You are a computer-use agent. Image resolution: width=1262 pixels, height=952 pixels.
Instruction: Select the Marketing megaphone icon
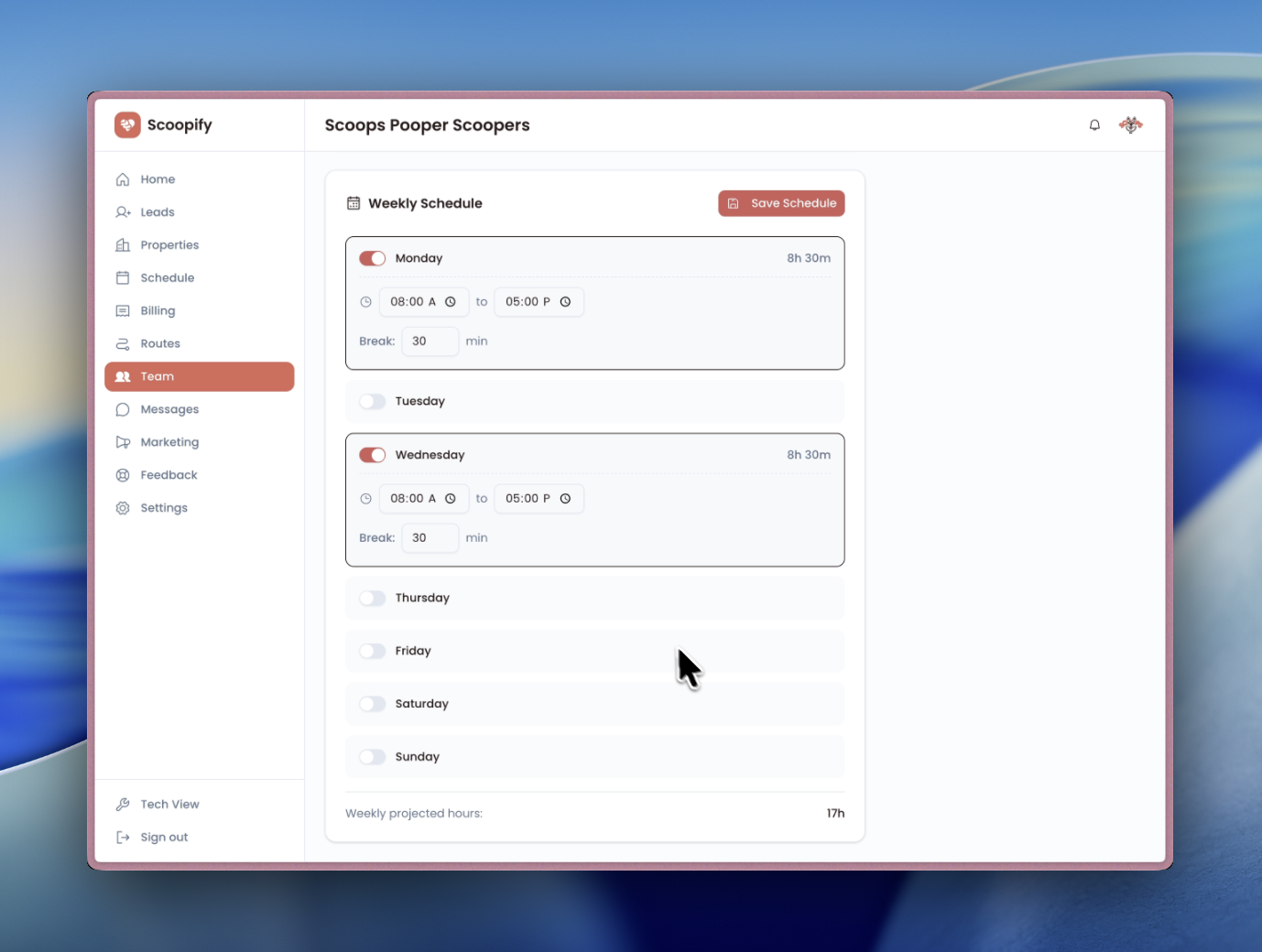tap(123, 441)
